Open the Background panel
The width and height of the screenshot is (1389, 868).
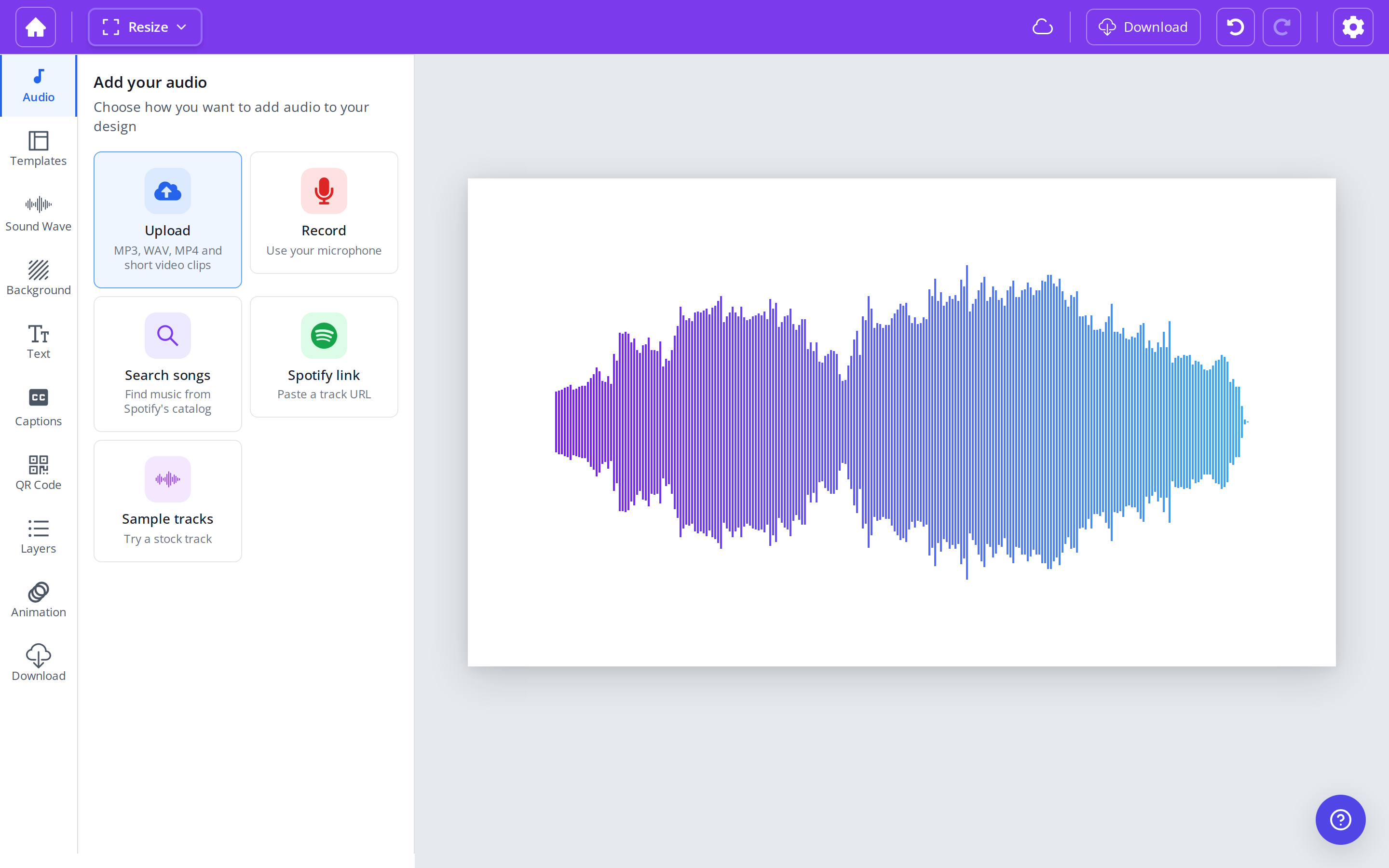point(39,277)
